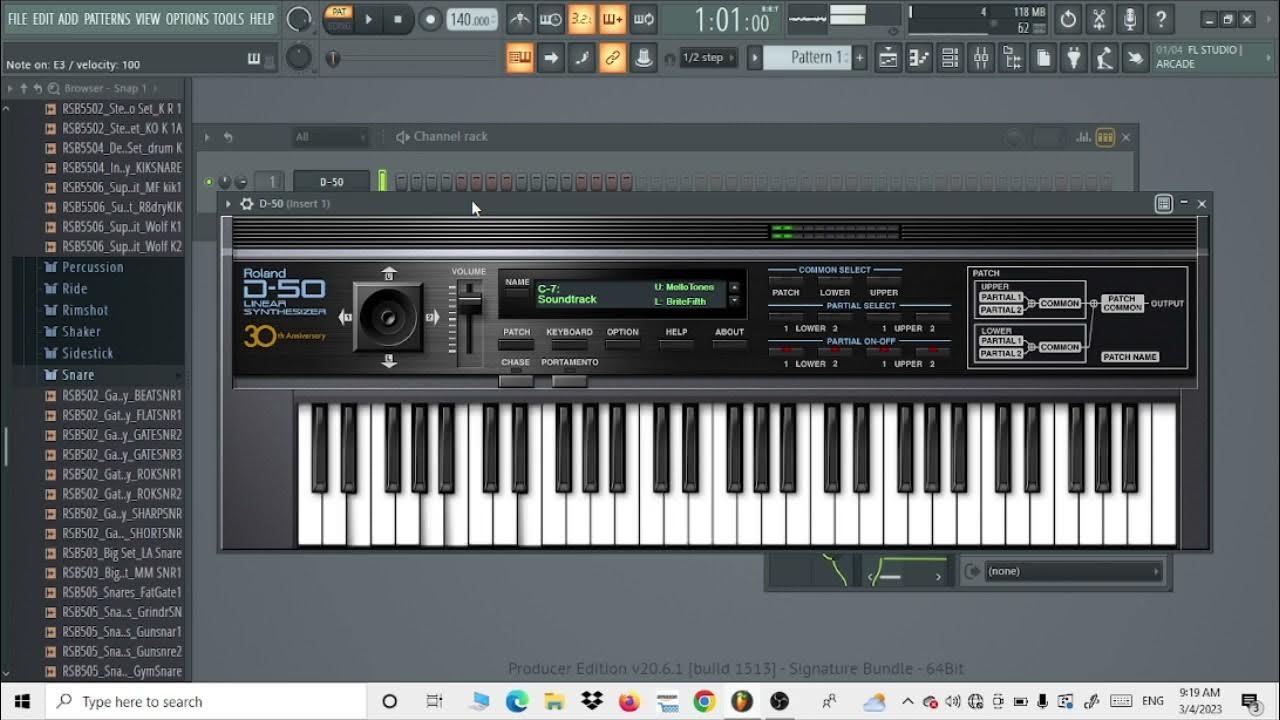
Task: Open the VIEW menu
Action: (148, 19)
